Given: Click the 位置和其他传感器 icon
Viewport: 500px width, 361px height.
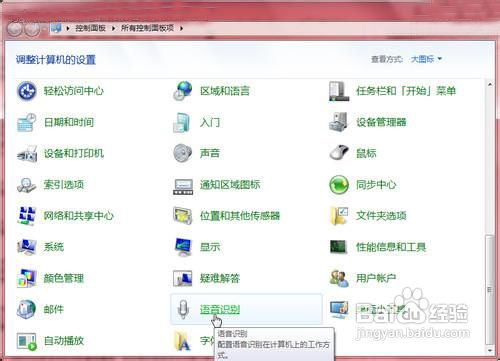Looking at the screenshot, I should 182,216.
